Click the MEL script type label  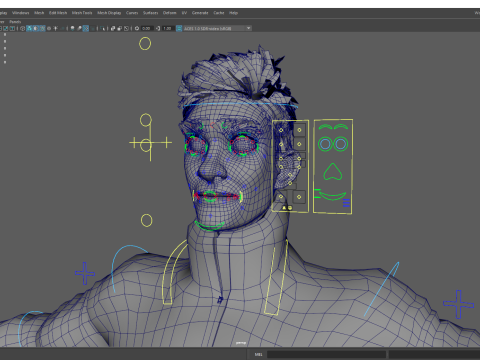pos(258,354)
